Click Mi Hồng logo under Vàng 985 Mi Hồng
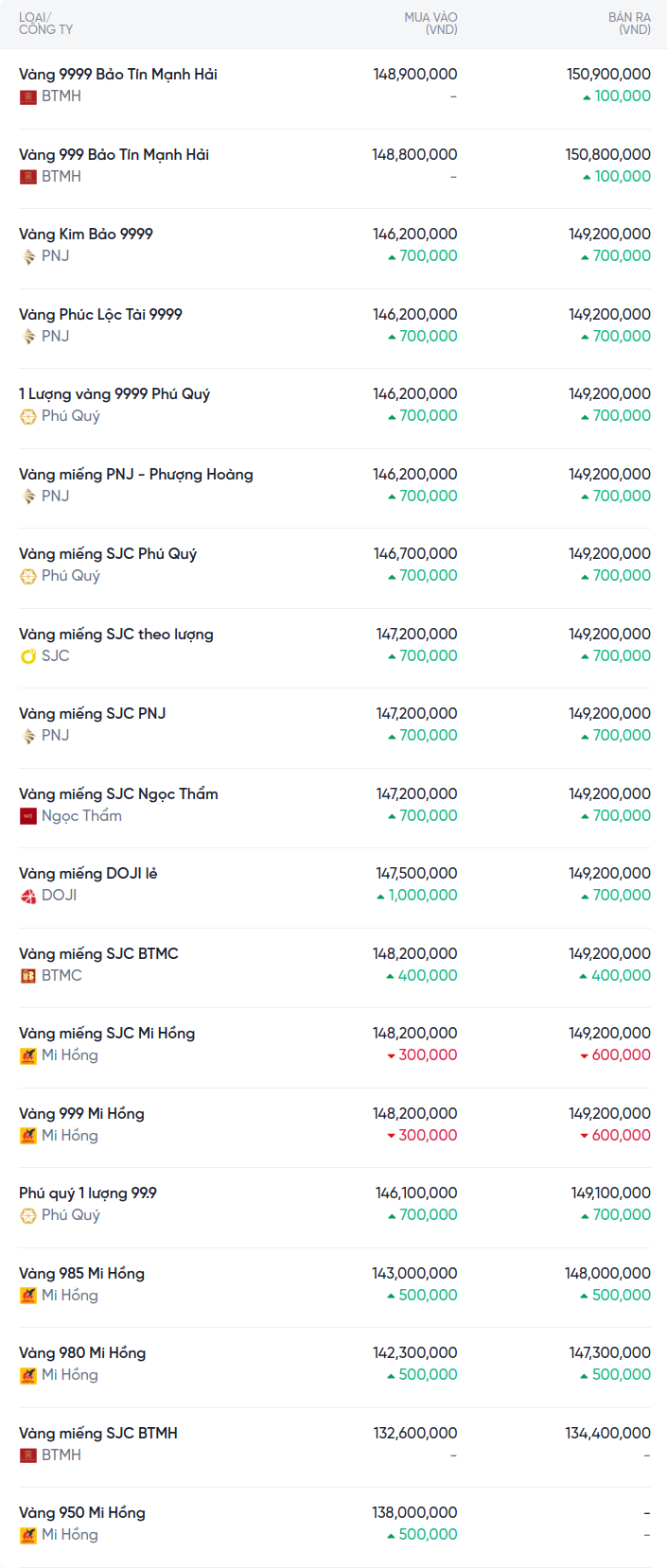Image resolution: width=667 pixels, height=1568 pixels. 28,1296
